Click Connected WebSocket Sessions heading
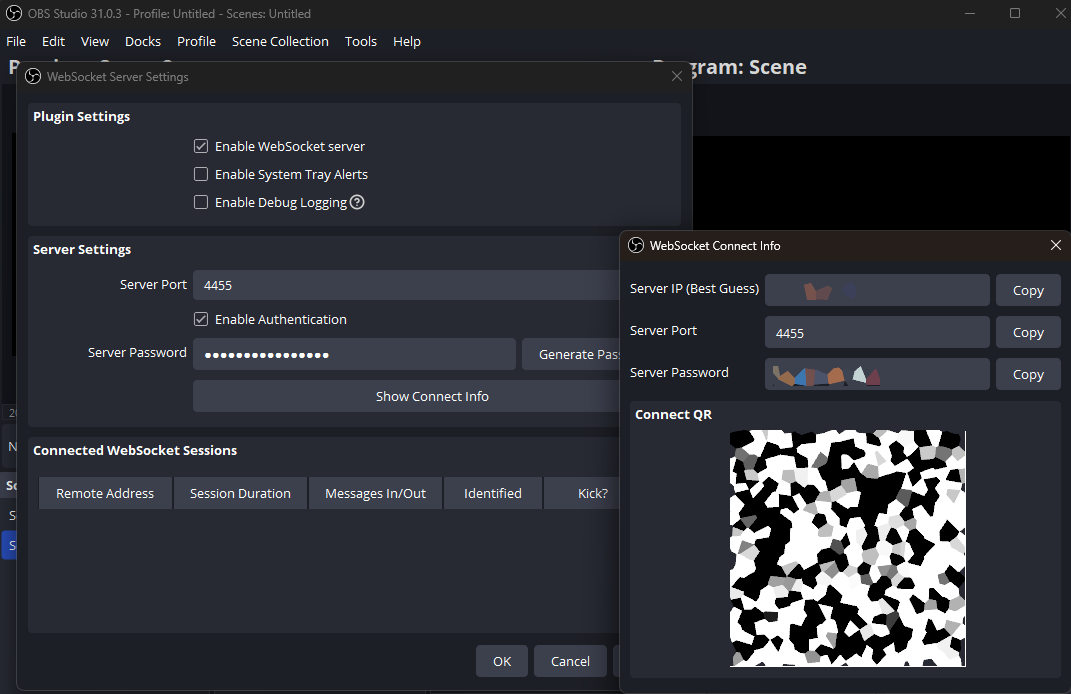 coord(135,450)
